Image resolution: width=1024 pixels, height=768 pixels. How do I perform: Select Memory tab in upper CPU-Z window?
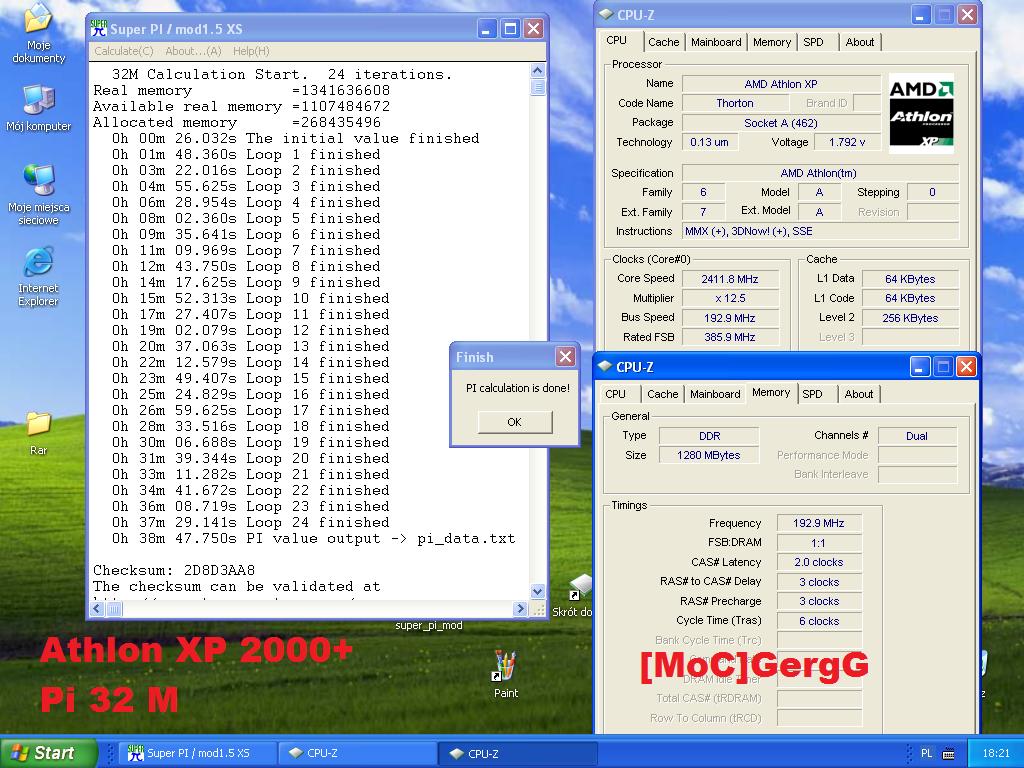tap(771, 42)
